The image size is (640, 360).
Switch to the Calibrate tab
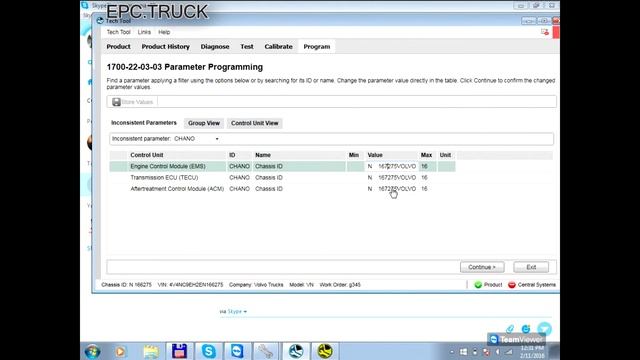[278, 47]
